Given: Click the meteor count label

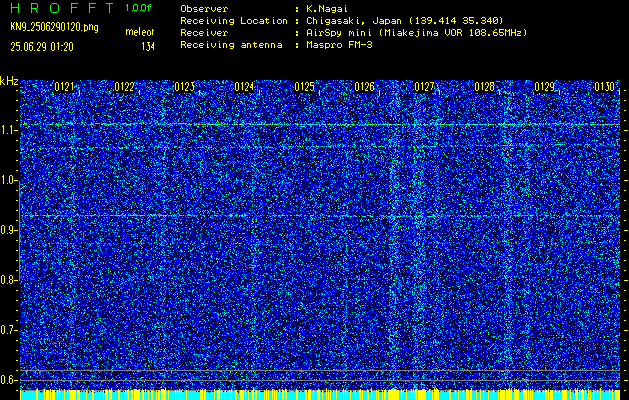Looking at the screenshot, I should coord(140,32).
